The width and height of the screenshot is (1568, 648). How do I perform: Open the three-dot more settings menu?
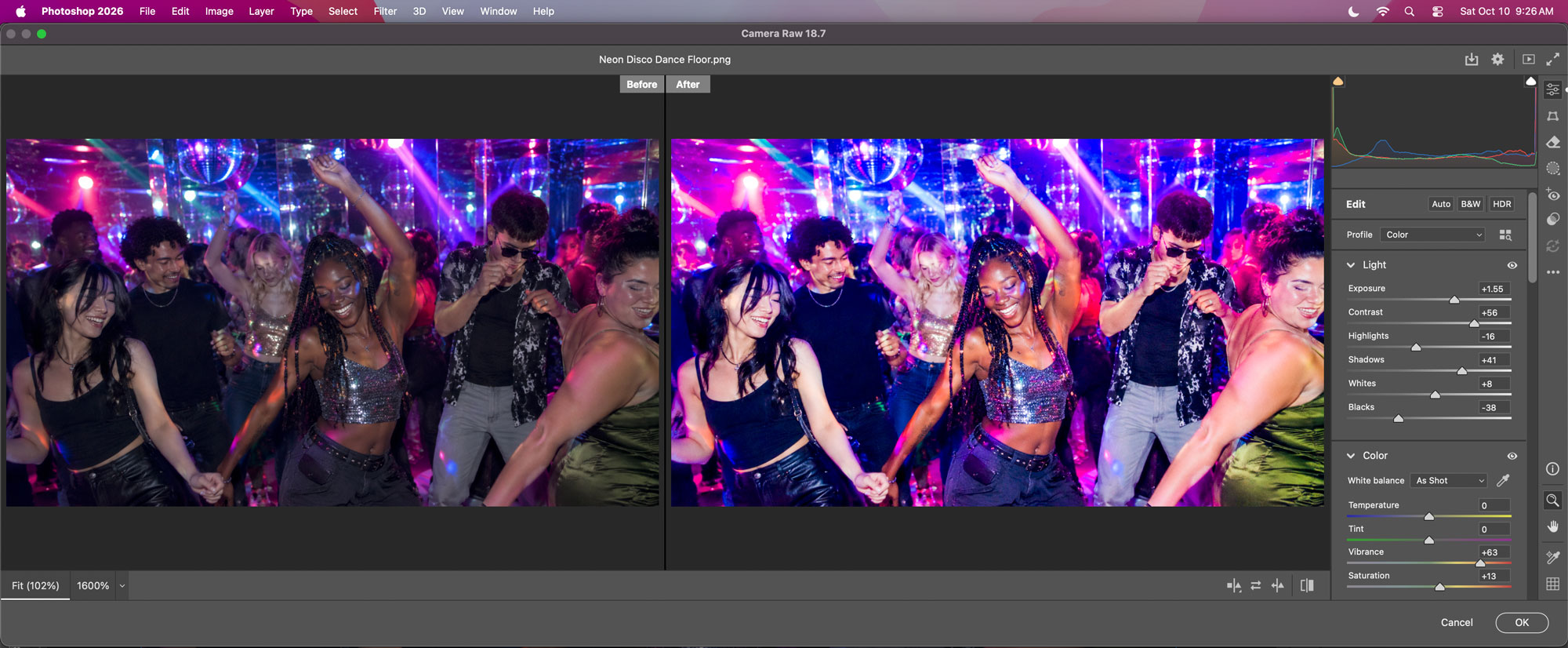(1552, 272)
